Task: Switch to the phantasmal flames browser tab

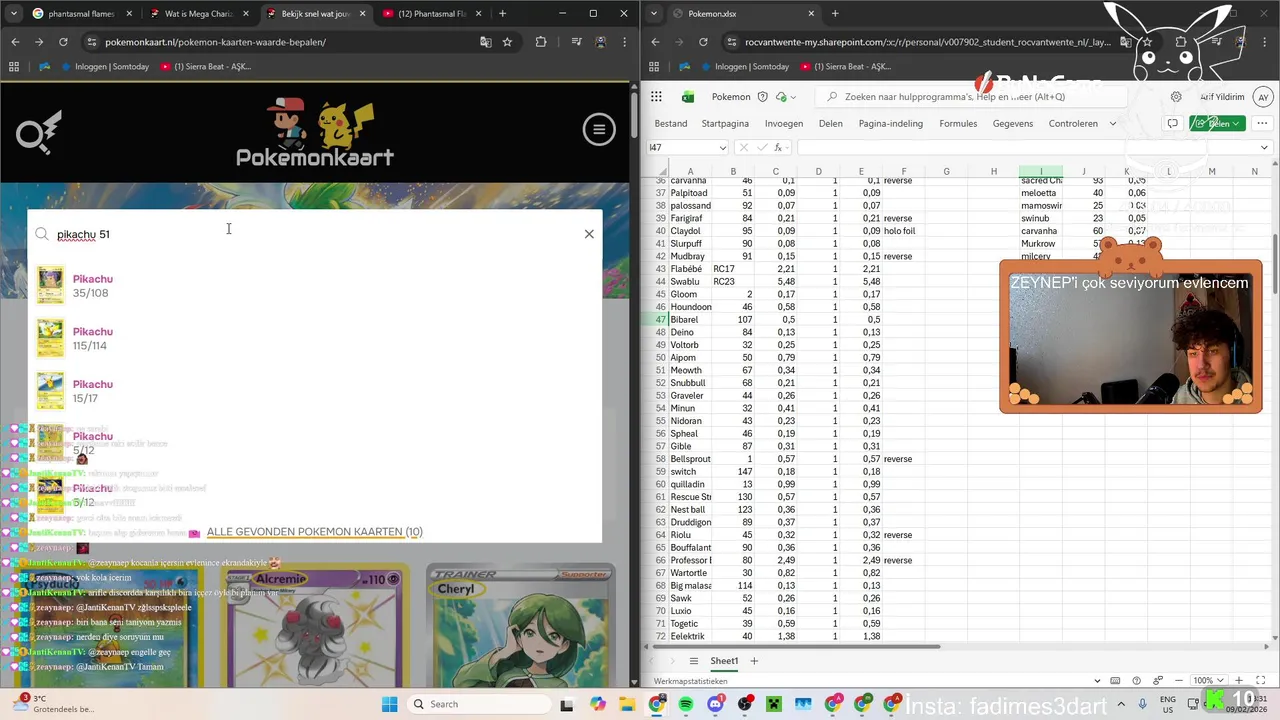Action: (80, 14)
